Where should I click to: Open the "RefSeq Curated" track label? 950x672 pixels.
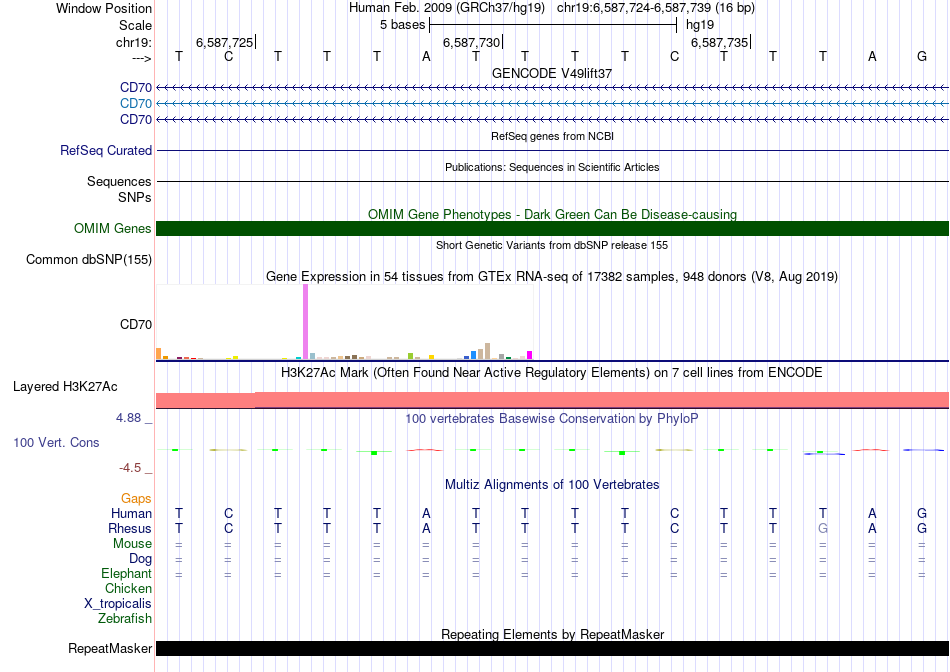tap(106, 150)
